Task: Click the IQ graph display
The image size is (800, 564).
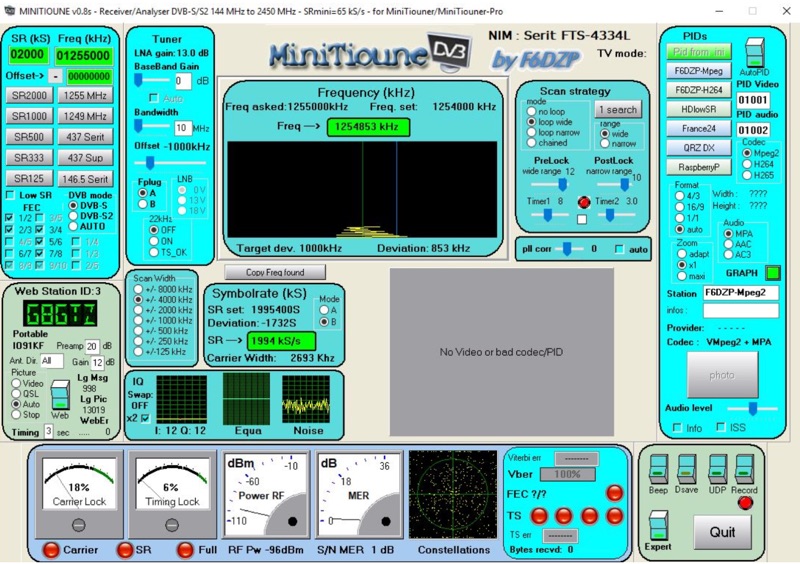Action: point(181,399)
